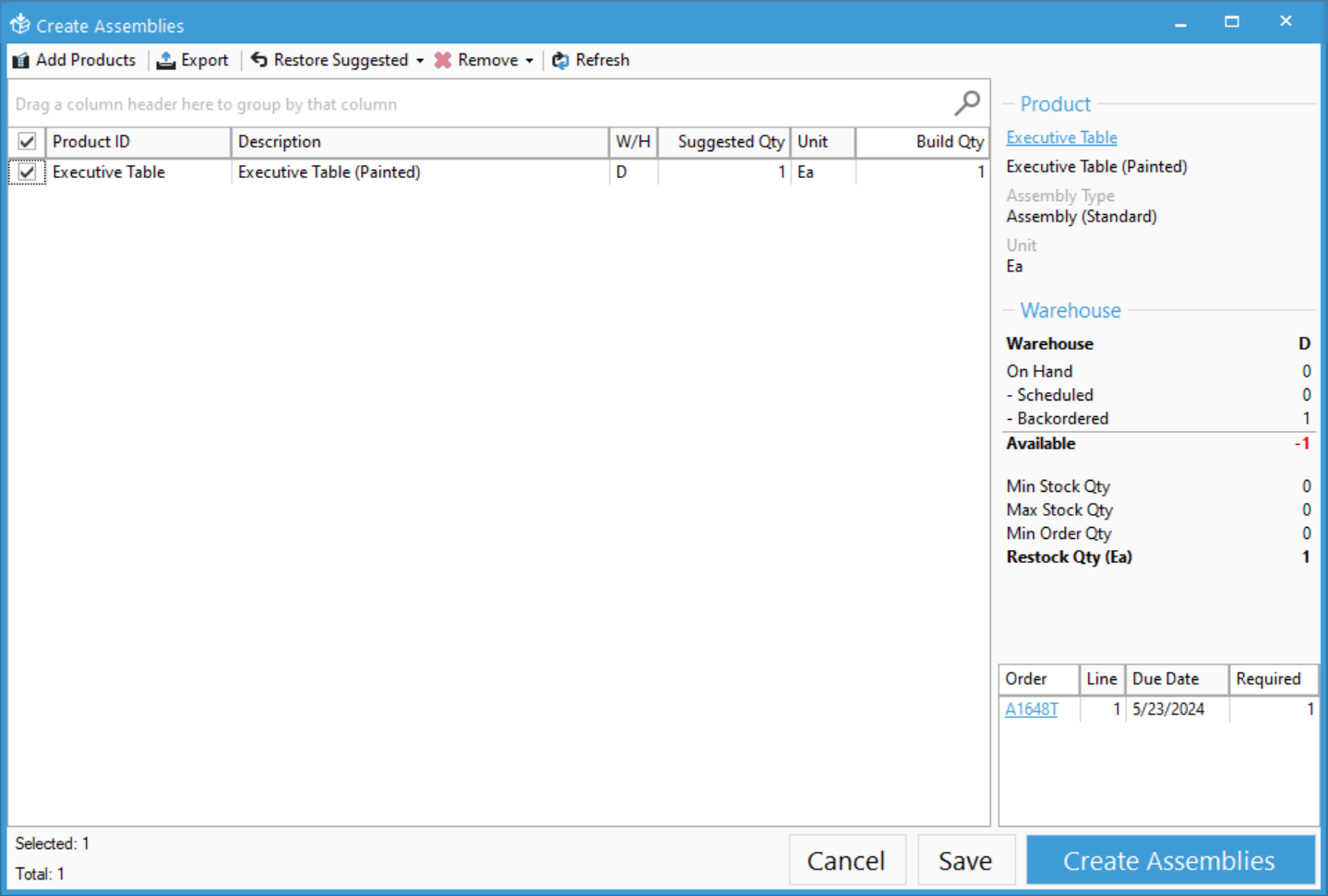Screen dimensions: 1328x896
Task: Open the Executive Table product link
Action: point(1061,137)
